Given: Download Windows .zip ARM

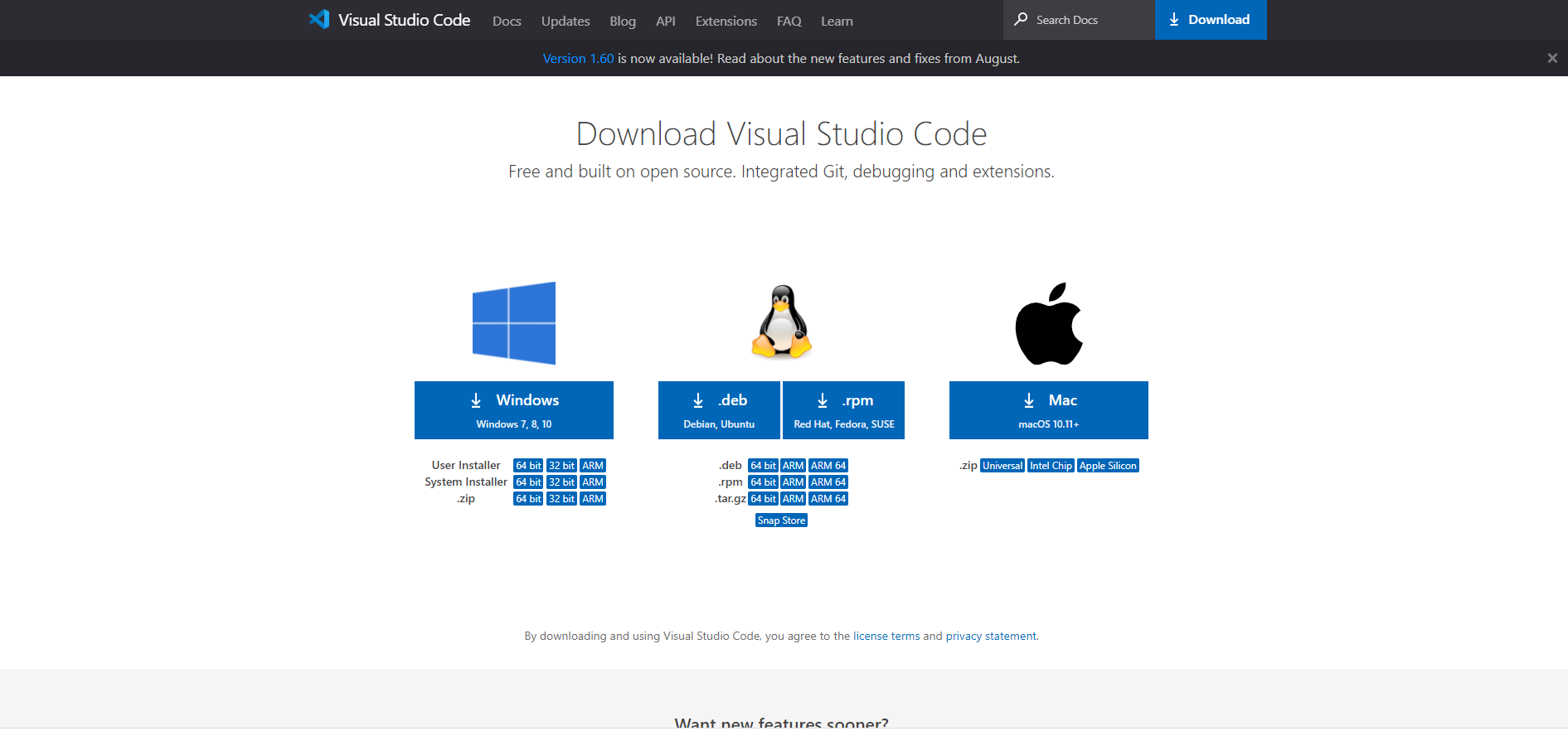Looking at the screenshot, I should 593,499.
